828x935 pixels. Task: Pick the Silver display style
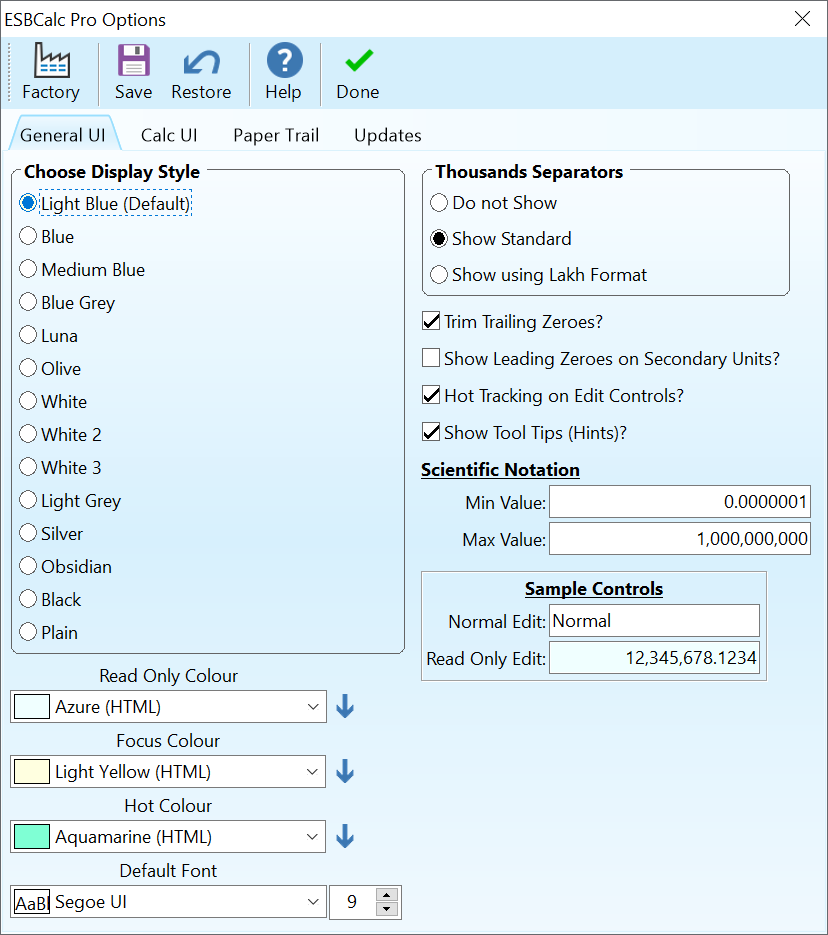(51, 533)
